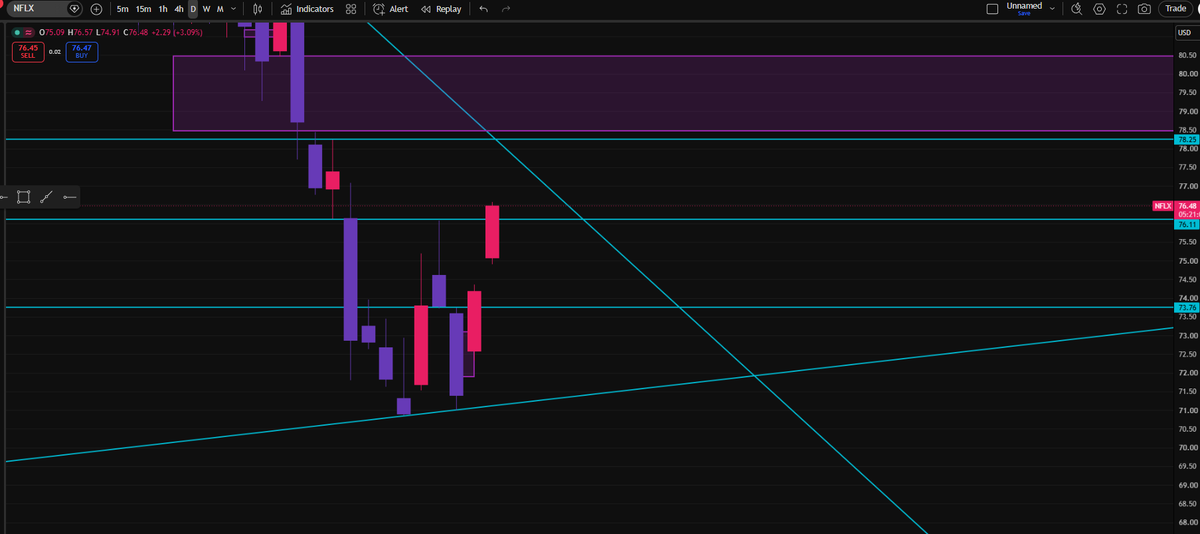Switch to the 1h timeframe
The height and width of the screenshot is (534, 1200).
163,9
